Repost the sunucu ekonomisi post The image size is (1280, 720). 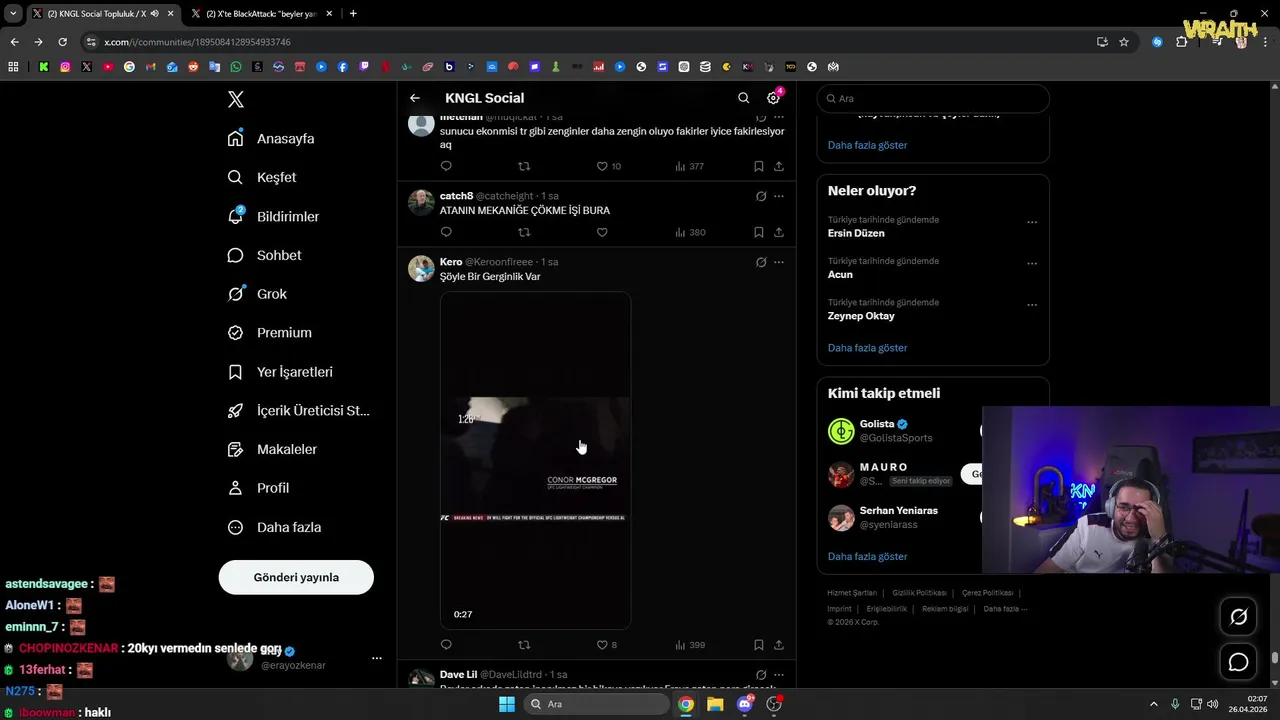point(524,166)
